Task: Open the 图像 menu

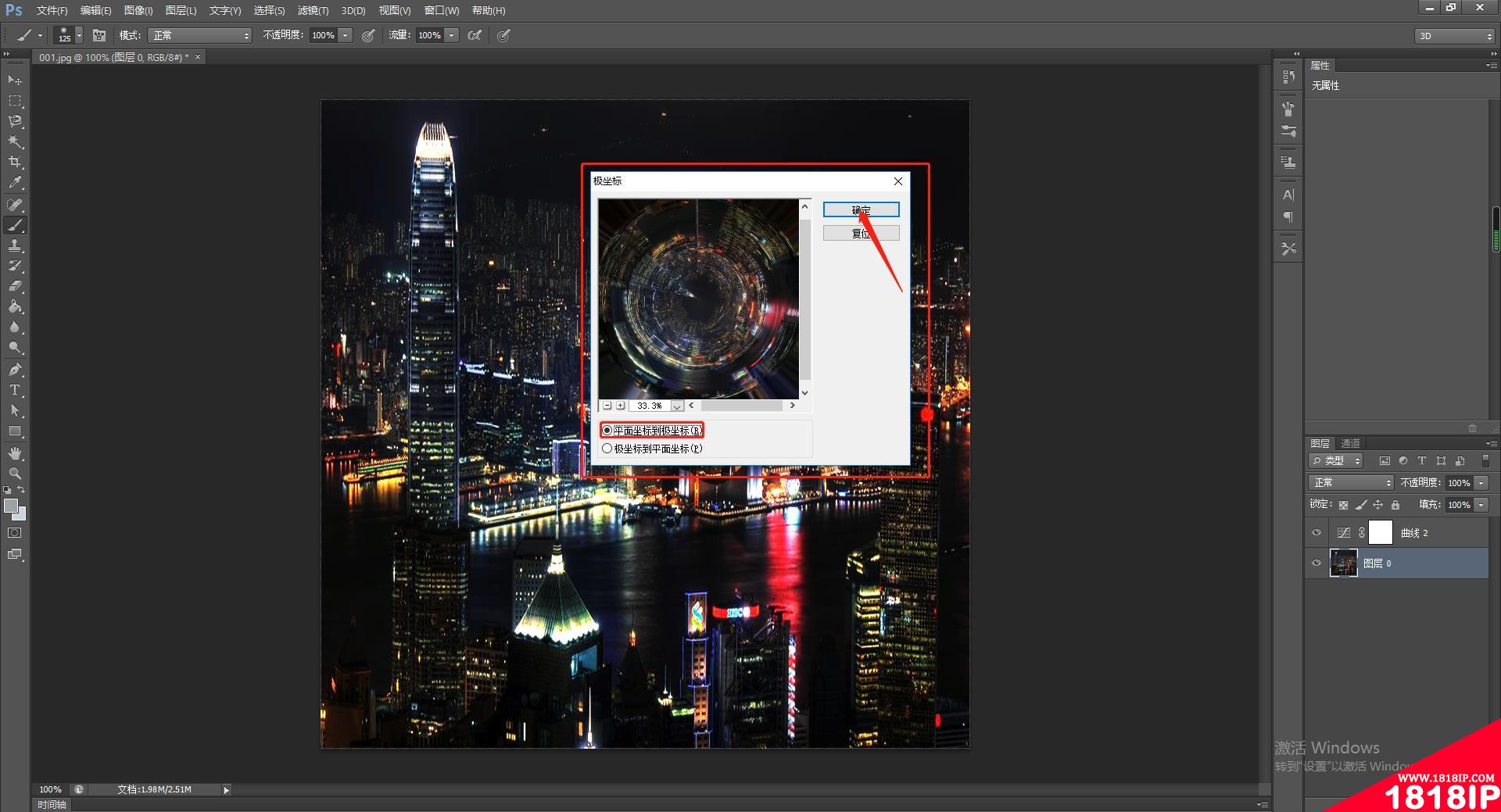Action: pyautogui.click(x=138, y=10)
